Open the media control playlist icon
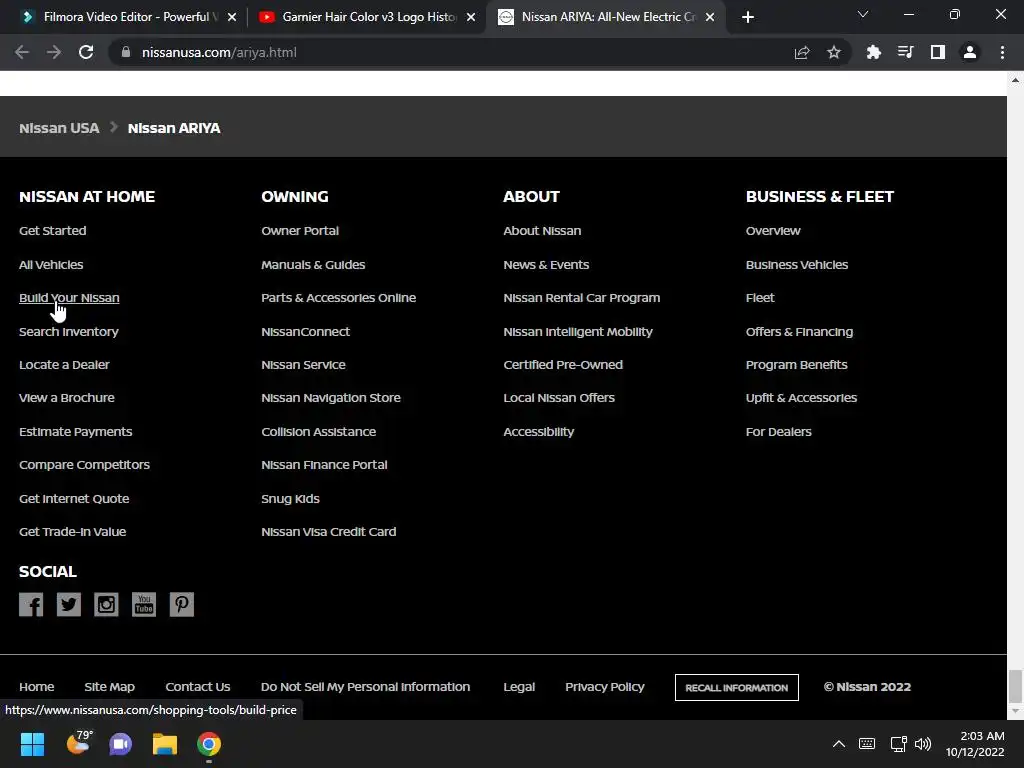Image resolution: width=1024 pixels, height=768 pixels. point(906,52)
